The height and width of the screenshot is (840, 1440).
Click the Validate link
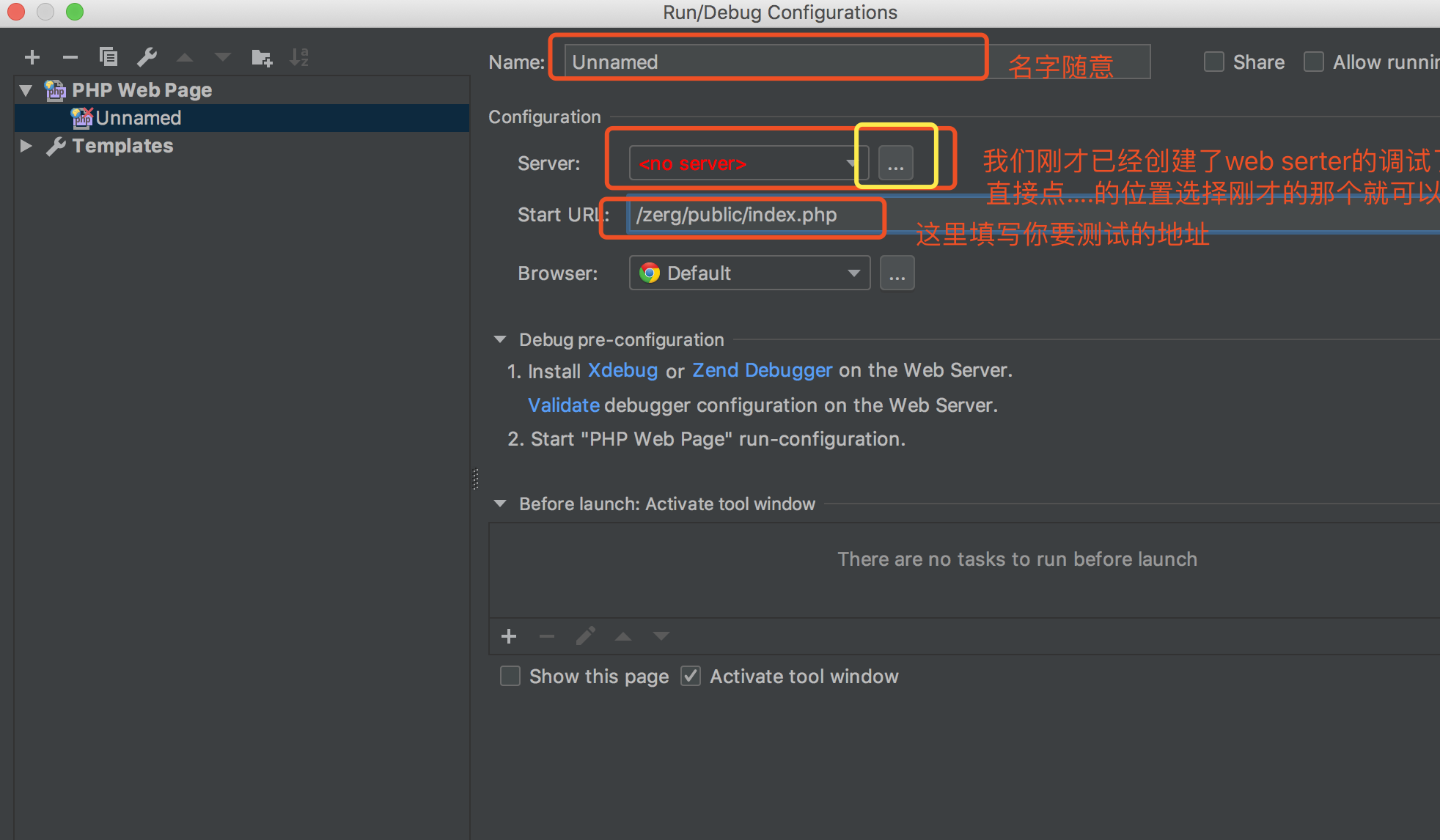click(564, 405)
